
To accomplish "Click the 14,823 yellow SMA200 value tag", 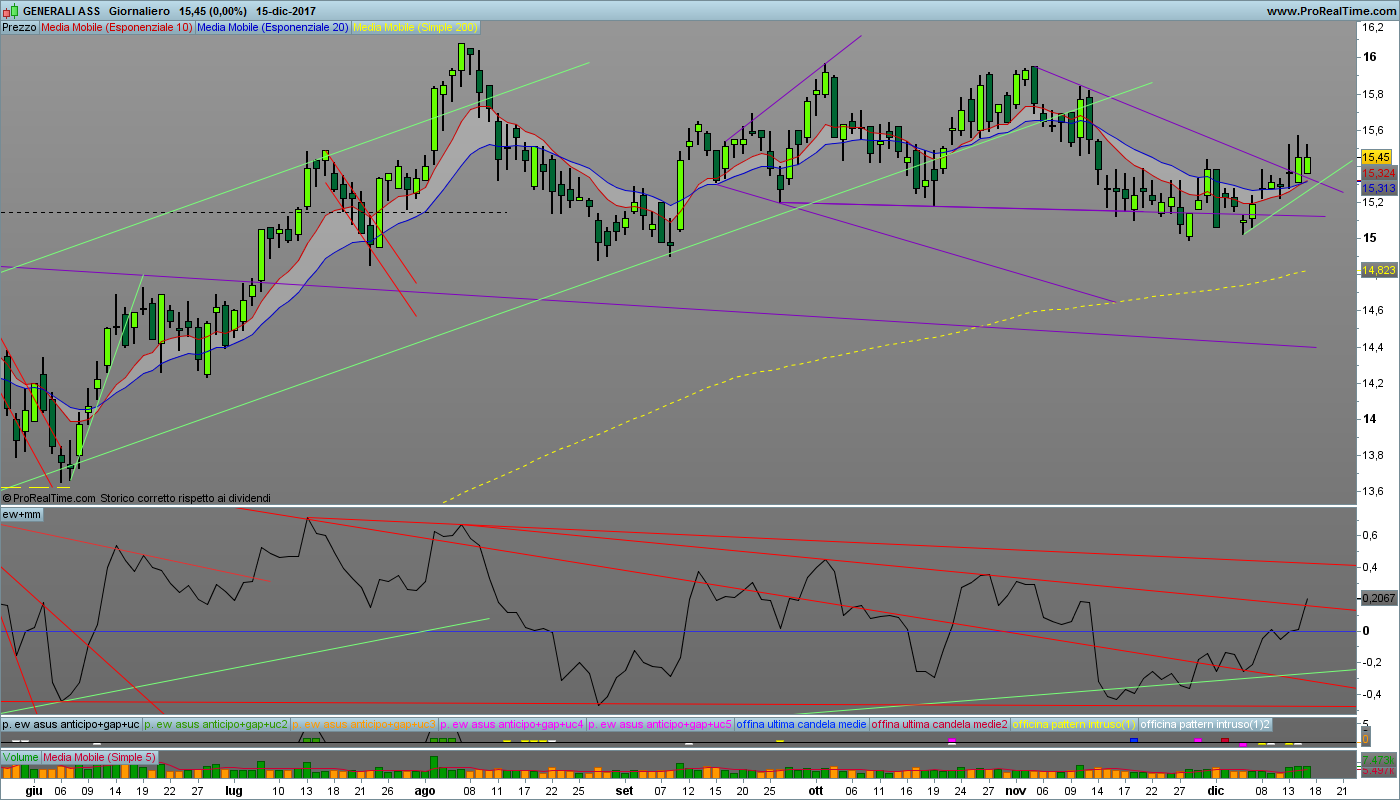I will [x=1378, y=271].
